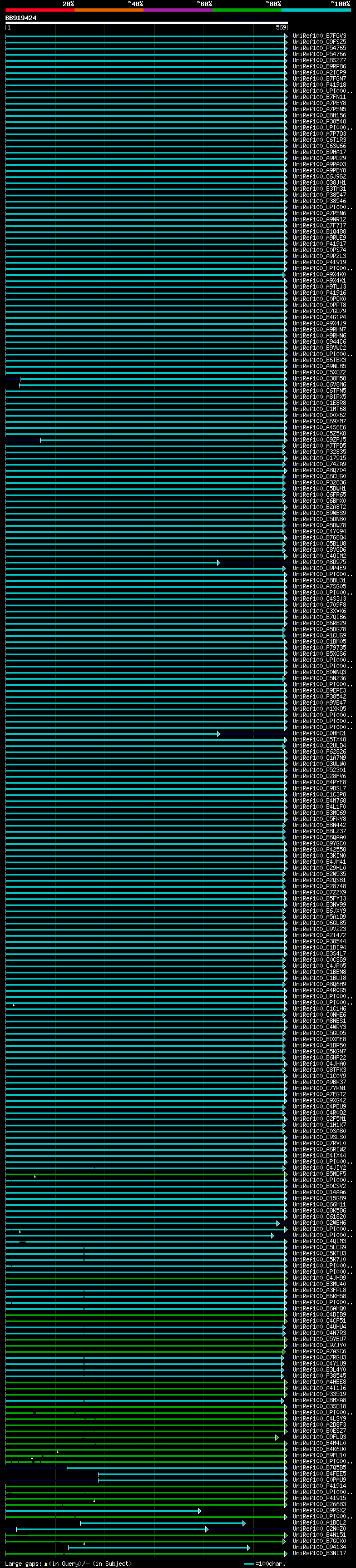Select the UniRef100_C6T1R3 entry

pos(319,140)
